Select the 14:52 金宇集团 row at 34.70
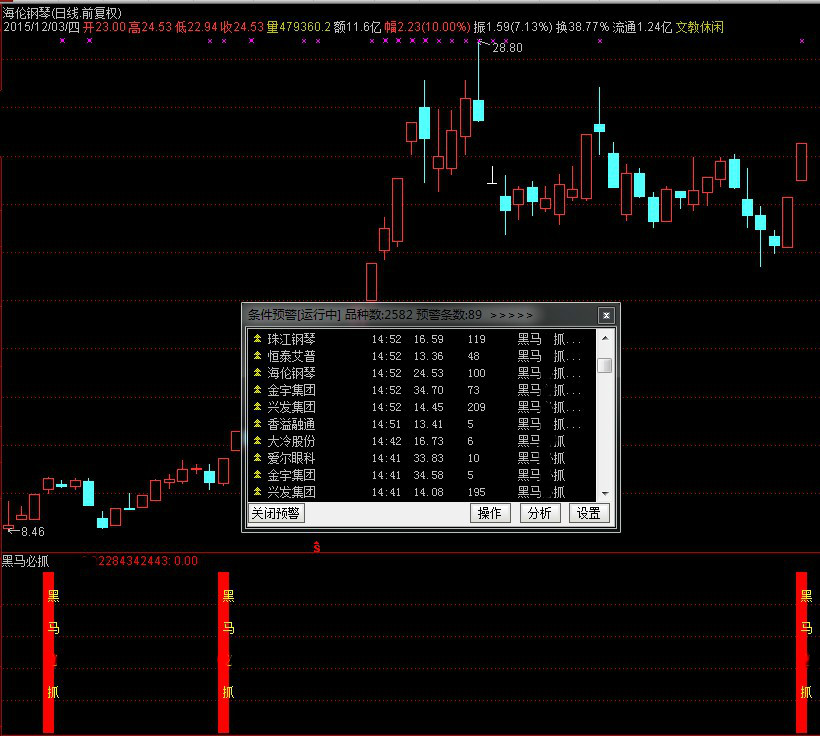The image size is (820, 736). tap(420, 390)
